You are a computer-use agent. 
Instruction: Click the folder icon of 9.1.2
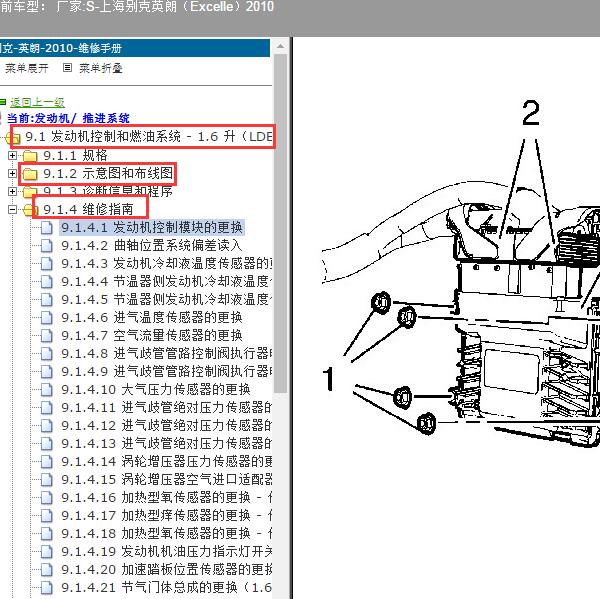(x=30, y=174)
